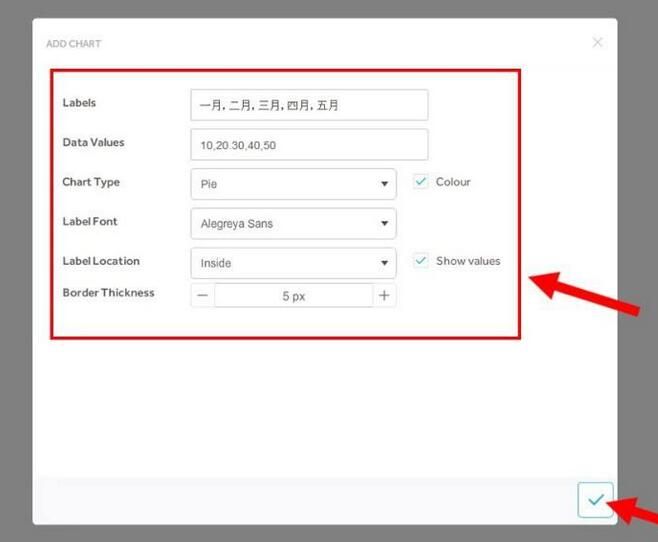Increase border thickness with plus icon

click(x=384, y=296)
